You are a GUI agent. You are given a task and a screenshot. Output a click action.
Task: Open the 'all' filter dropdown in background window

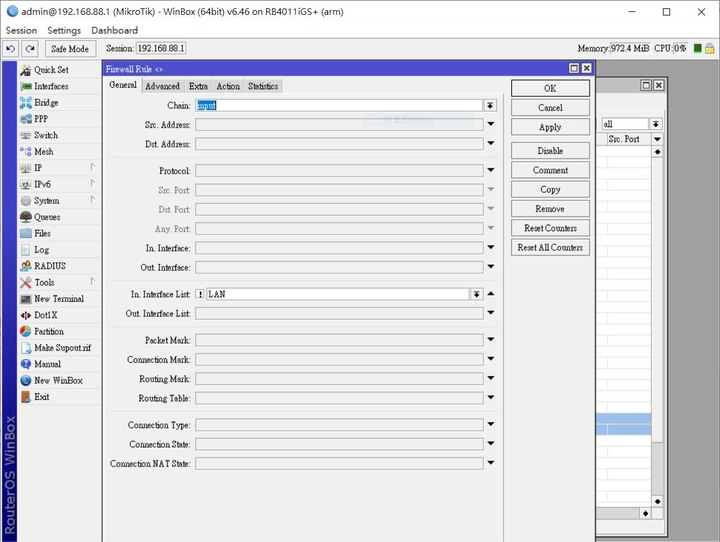tap(656, 124)
